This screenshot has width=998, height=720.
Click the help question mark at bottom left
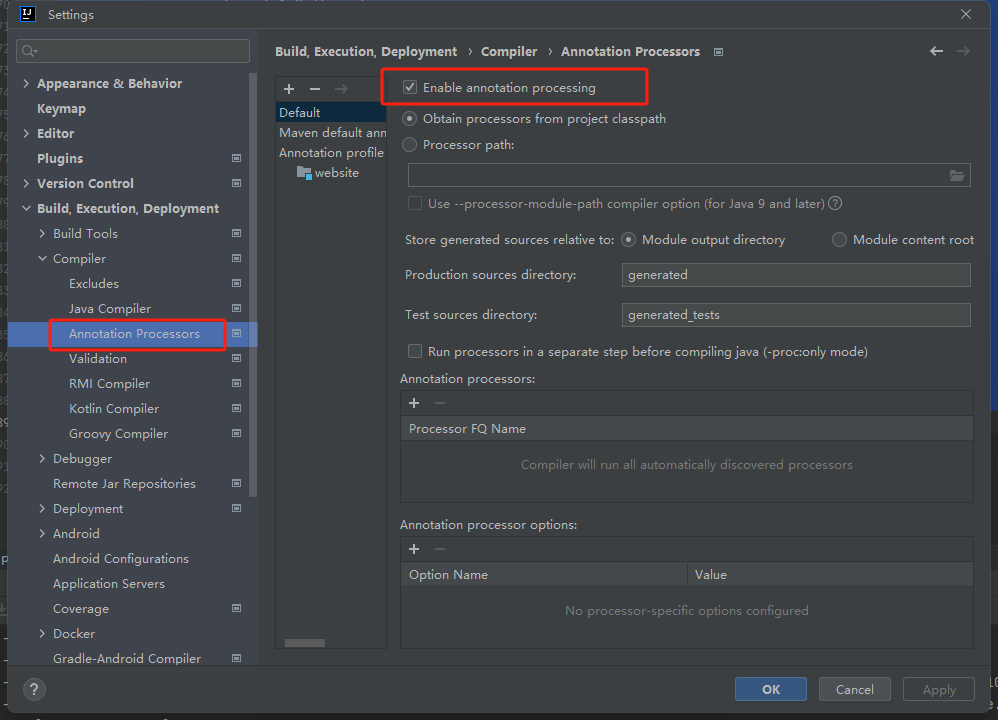[x=33, y=689]
